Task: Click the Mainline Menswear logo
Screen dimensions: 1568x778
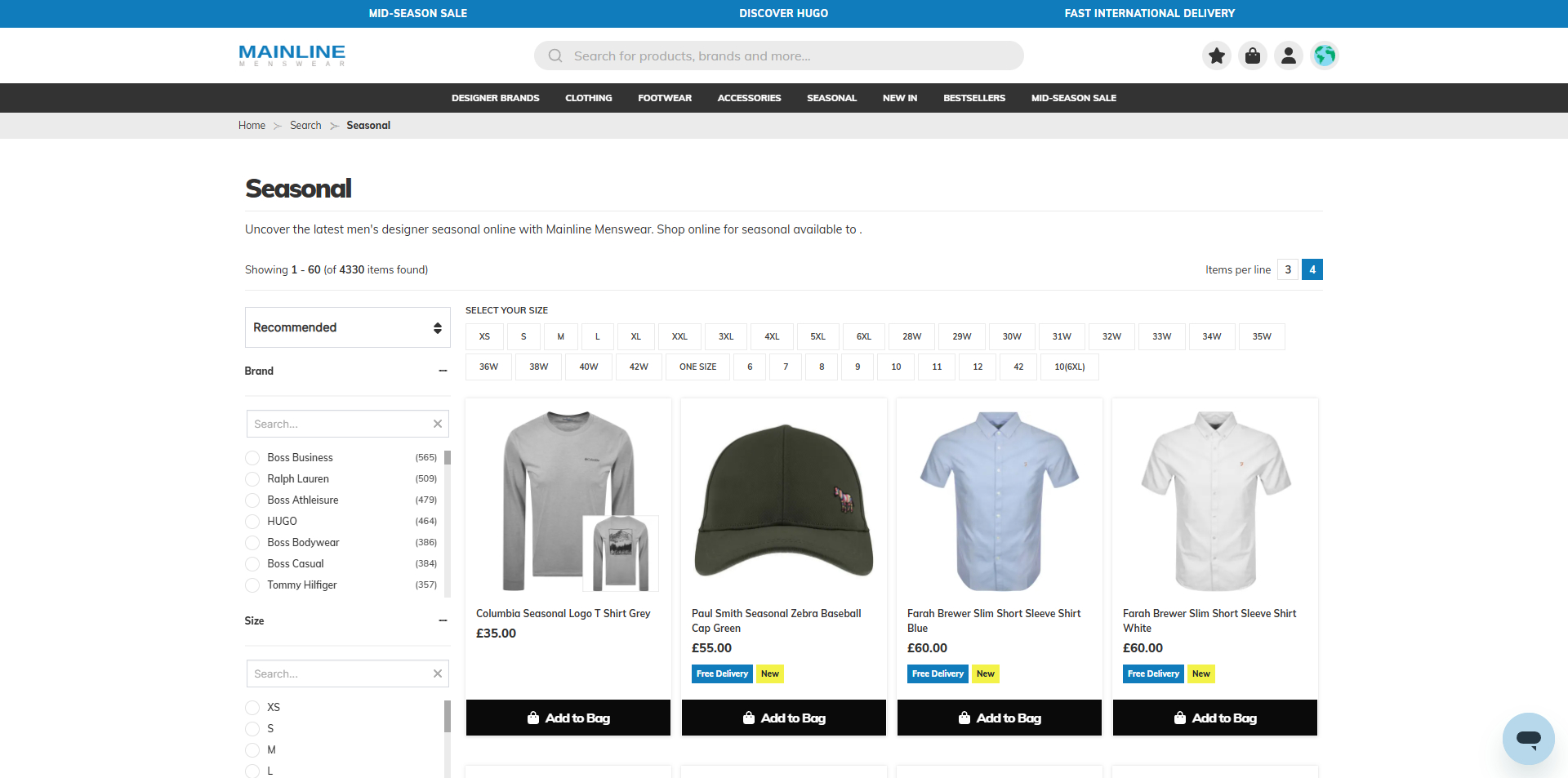Action: point(292,56)
